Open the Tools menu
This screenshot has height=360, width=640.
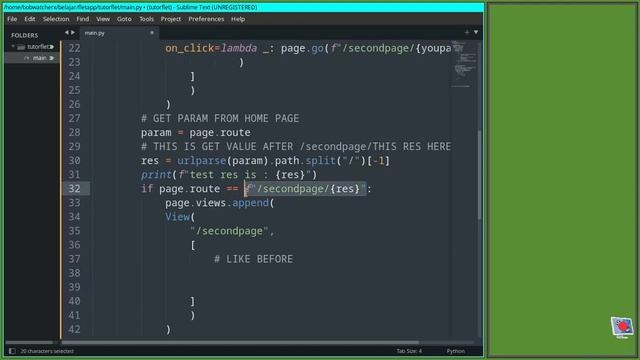coord(146,19)
